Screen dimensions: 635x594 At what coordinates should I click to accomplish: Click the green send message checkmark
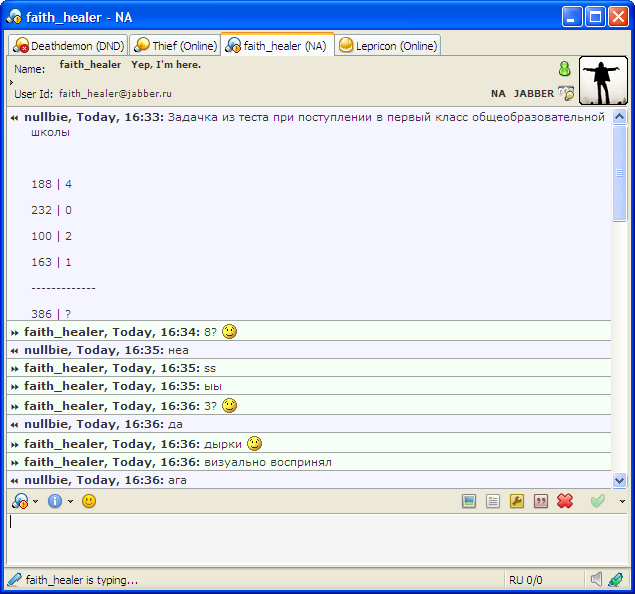coord(598,501)
